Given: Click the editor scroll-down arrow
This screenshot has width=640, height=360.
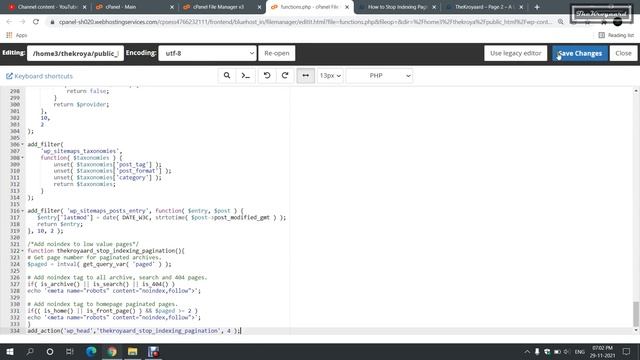Looking at the screenshot, I should tap(636, 330).
